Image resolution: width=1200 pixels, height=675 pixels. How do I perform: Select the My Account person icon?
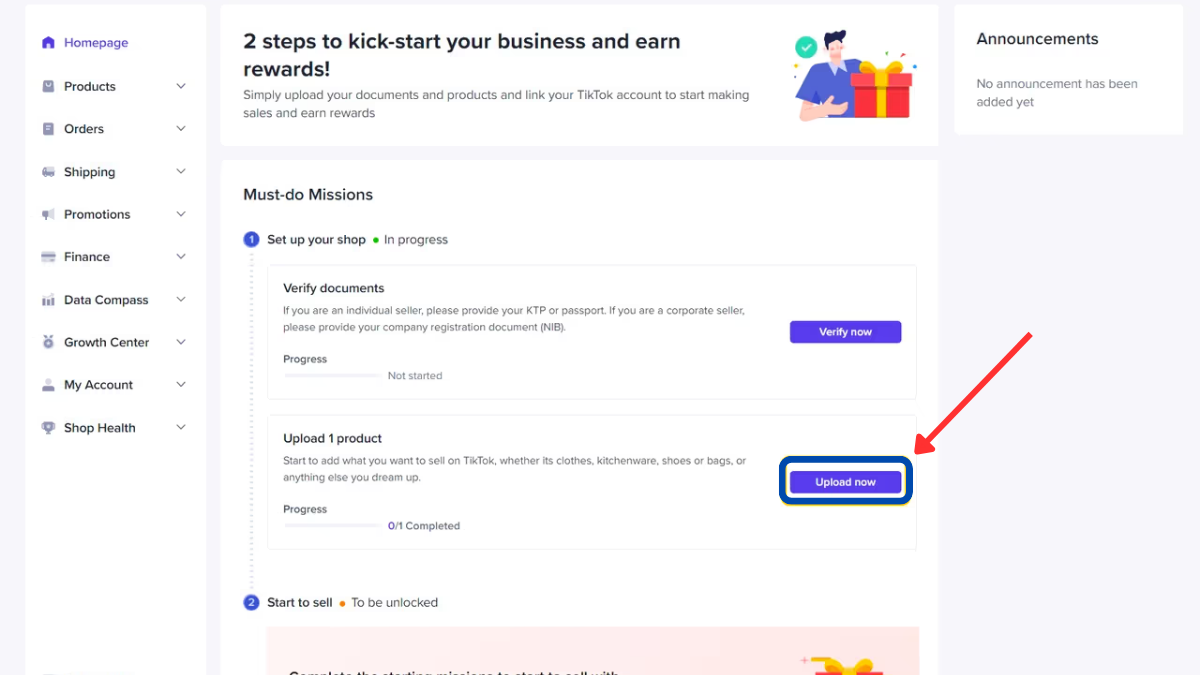tap(48, 384)
